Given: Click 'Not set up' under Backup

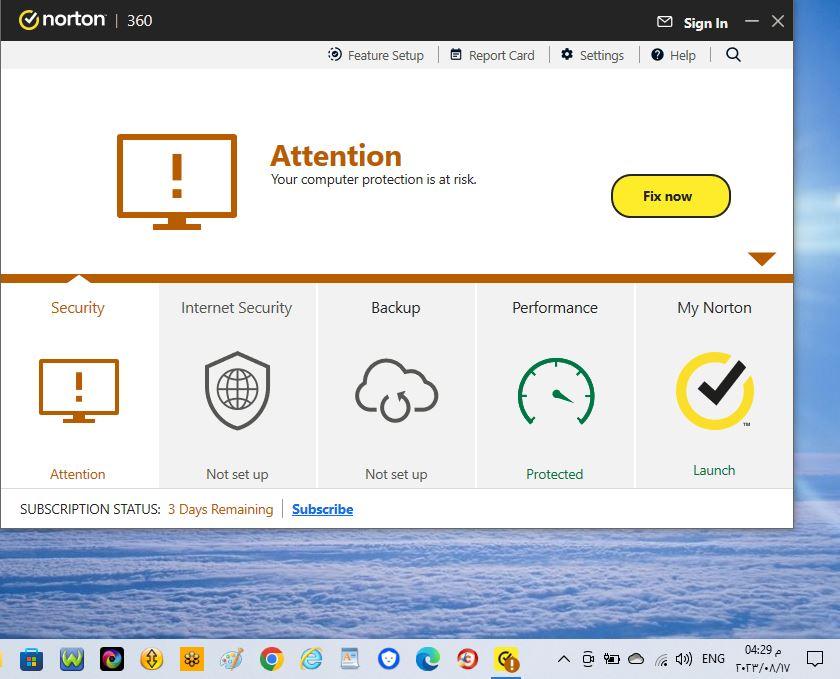Looking at the screenshot, I should [396, 474].
